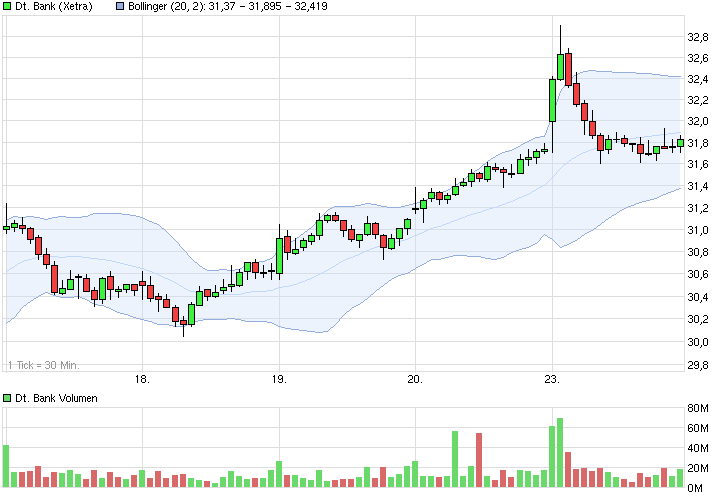Click the 30,0 price axis label
Screen dimensions: 726x496
click(x=698, y=342)
